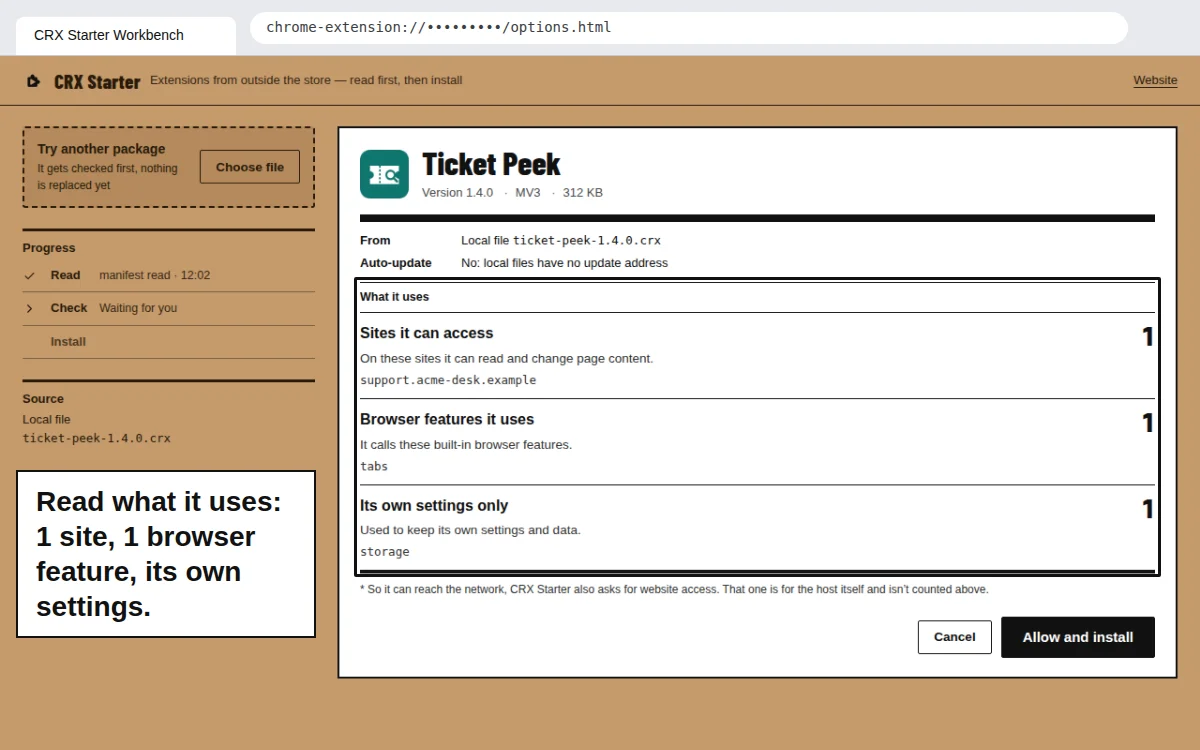The width and height of the screenshot is (1200, 750).
Task: Cancel the extension install
Action: [955, 637]
